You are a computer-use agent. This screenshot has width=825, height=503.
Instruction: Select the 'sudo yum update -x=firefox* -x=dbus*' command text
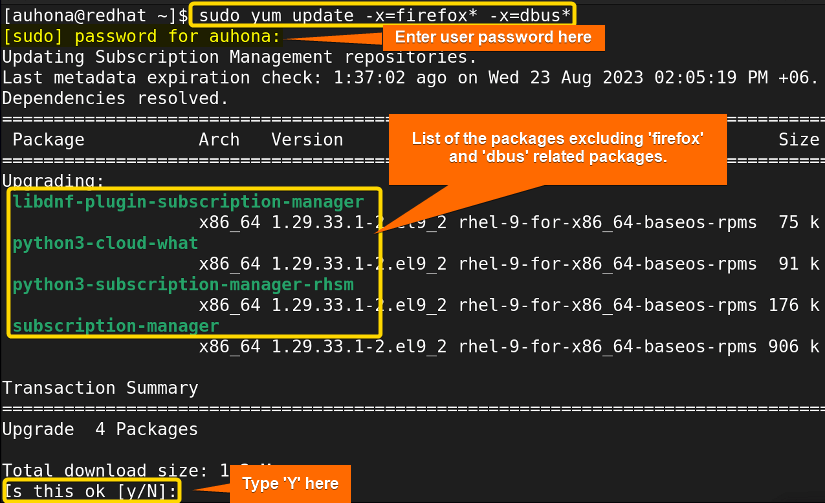[385, 15]
